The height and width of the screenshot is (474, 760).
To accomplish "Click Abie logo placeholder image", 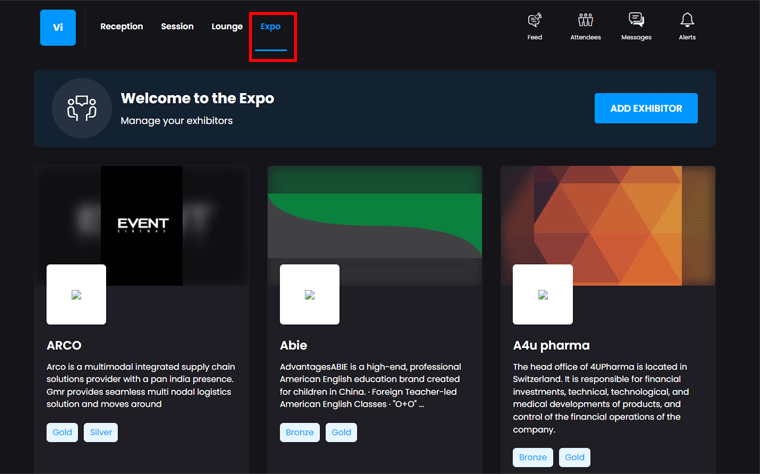I will (310, 294).
